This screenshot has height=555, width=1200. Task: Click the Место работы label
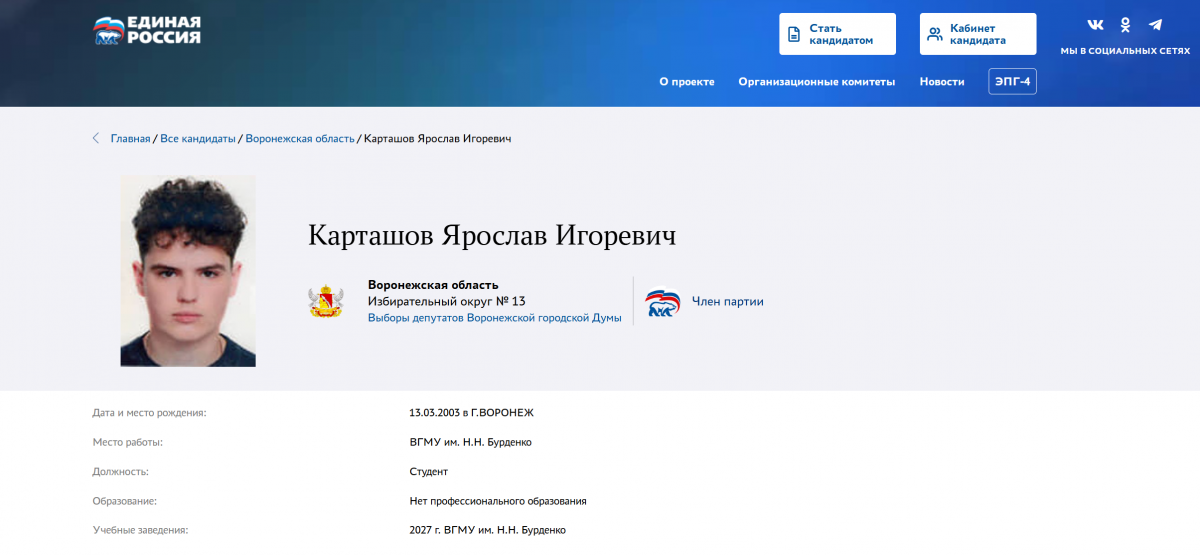pos(128,442)
